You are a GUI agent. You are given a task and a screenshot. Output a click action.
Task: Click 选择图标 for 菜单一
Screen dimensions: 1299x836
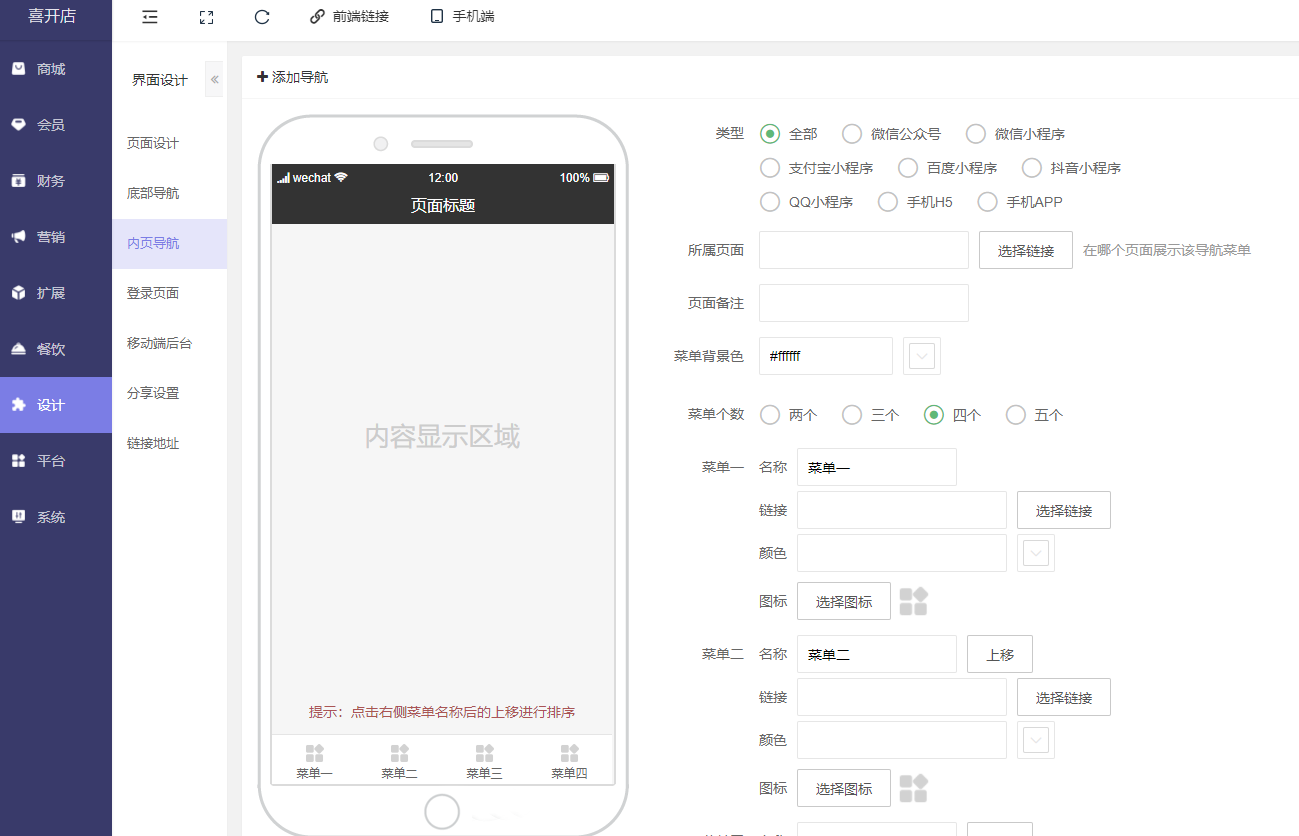[844, 601]
